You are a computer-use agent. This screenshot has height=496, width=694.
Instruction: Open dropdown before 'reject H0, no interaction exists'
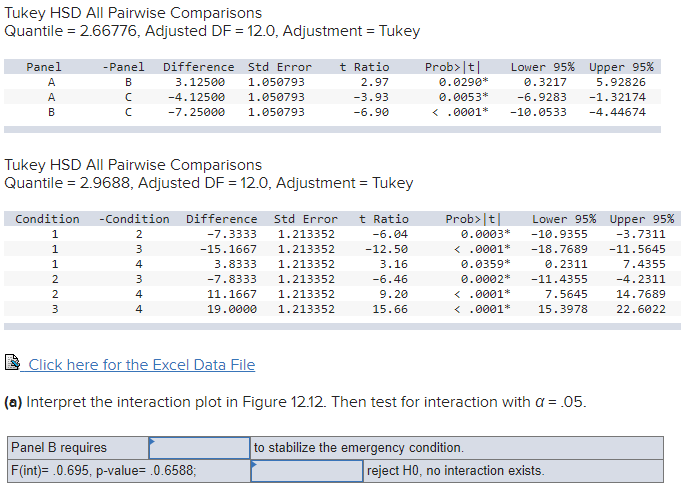(x=307, y=471)
